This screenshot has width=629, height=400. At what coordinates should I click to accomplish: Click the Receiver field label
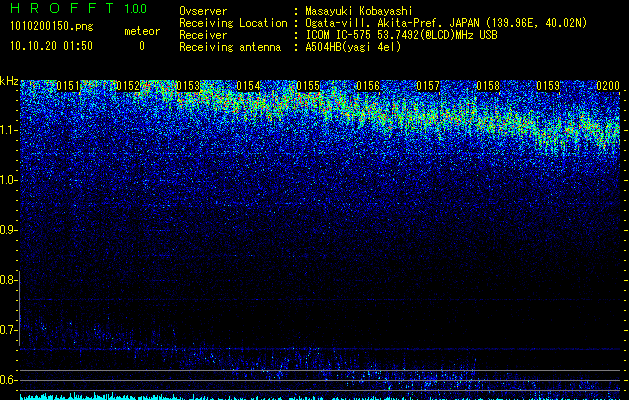(x=203, y=35)
